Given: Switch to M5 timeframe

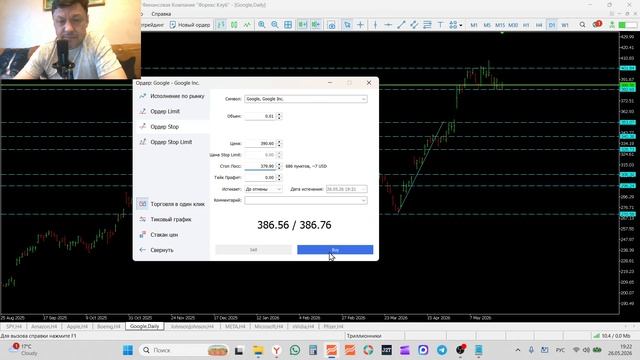Looking at the screenshot, I should 487,25.
